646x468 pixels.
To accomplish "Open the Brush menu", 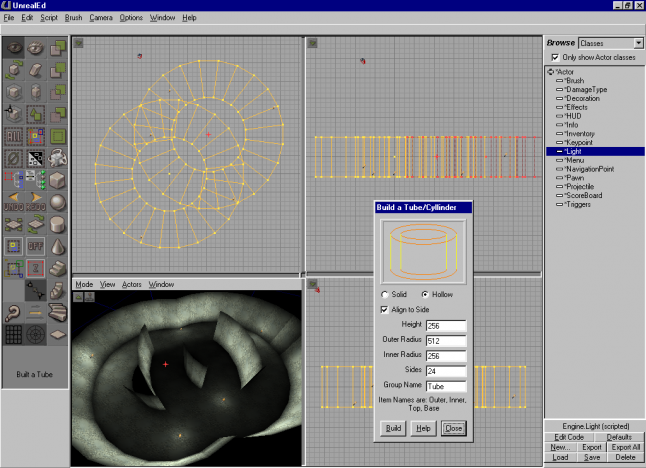I will pyautogui.click(x=73, y=18).
